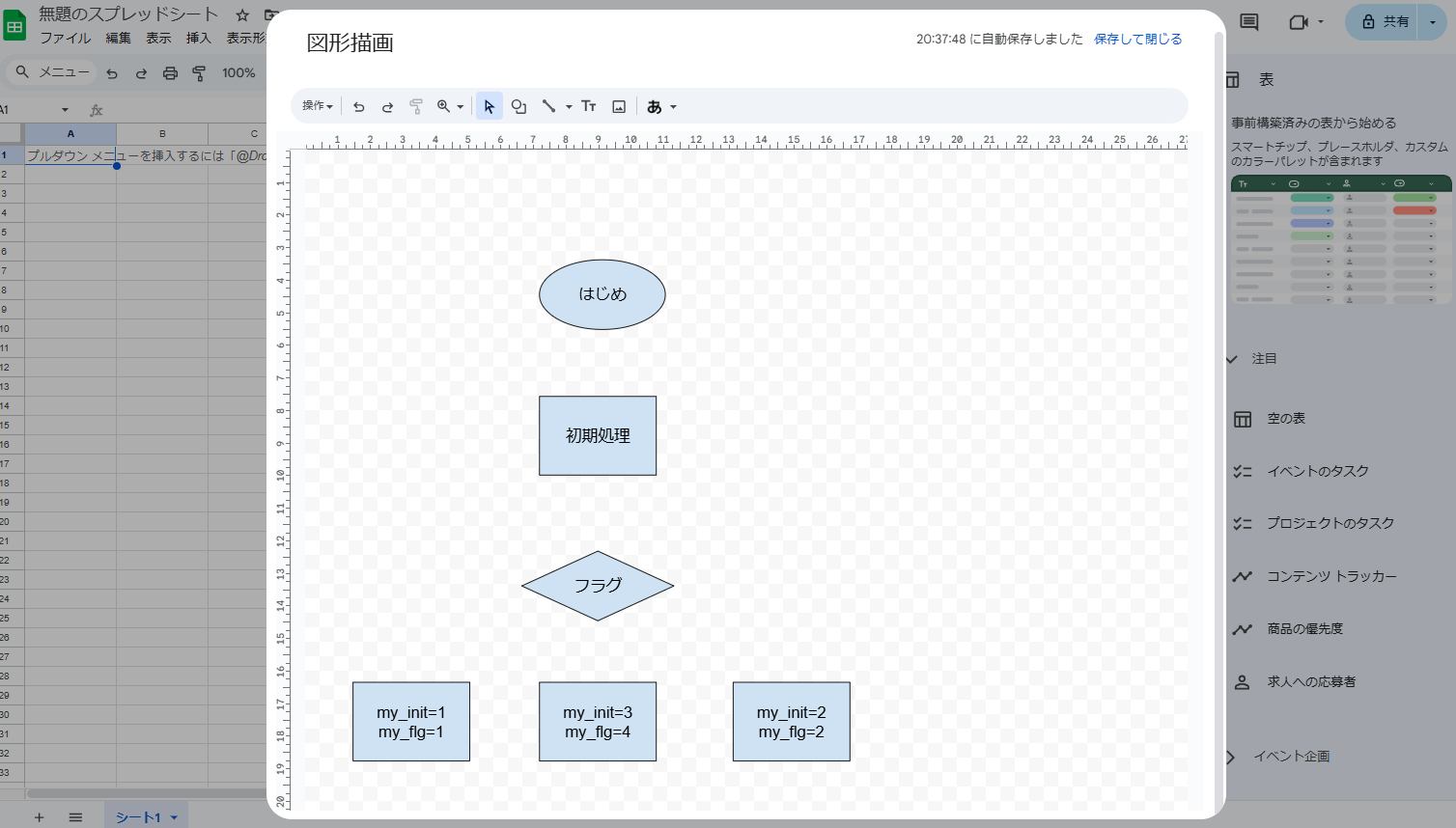Screen dimensions: 1456x828
Task: Select the my_init=2 box
Action: [x=792, y=722]
